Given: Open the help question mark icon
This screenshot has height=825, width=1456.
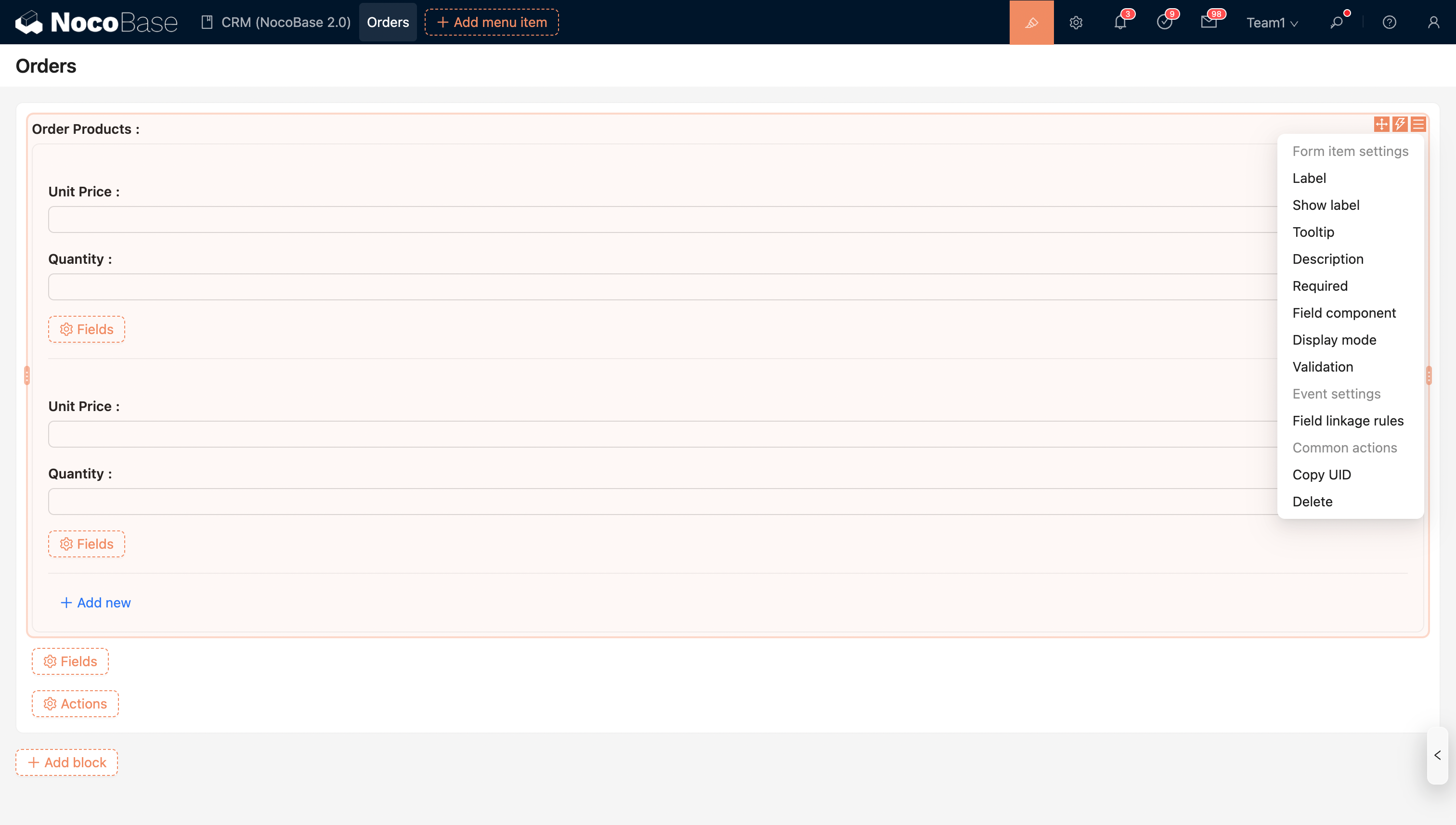Looking at the screenshot, I should [1389, 22].
